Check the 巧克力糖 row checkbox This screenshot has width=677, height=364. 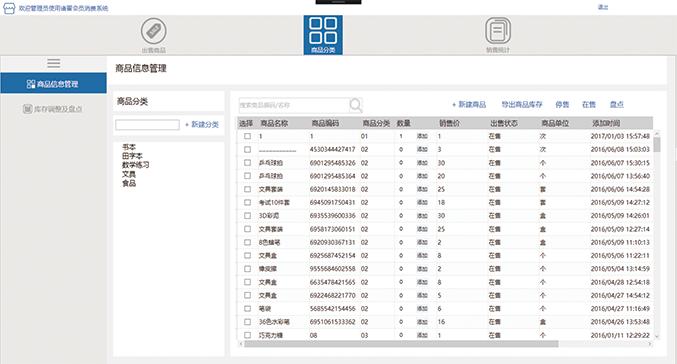click(247, 335)
